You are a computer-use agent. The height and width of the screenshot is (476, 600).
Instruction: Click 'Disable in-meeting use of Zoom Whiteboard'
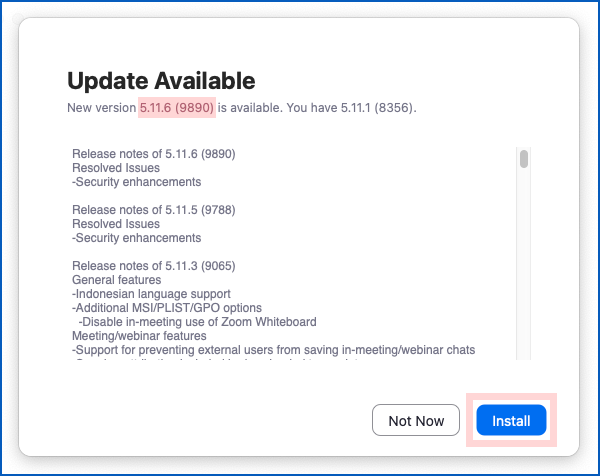pyautogui.click(x=198, y=322)
